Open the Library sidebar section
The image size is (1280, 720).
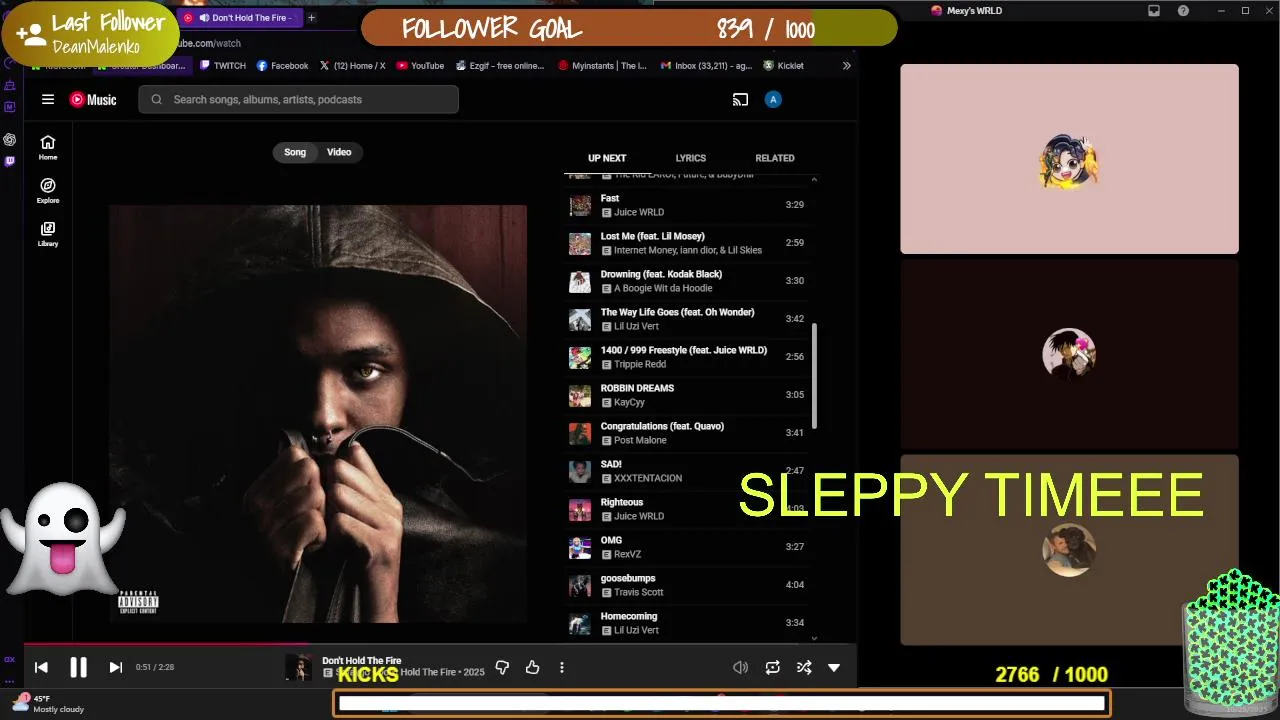point(48,234)
